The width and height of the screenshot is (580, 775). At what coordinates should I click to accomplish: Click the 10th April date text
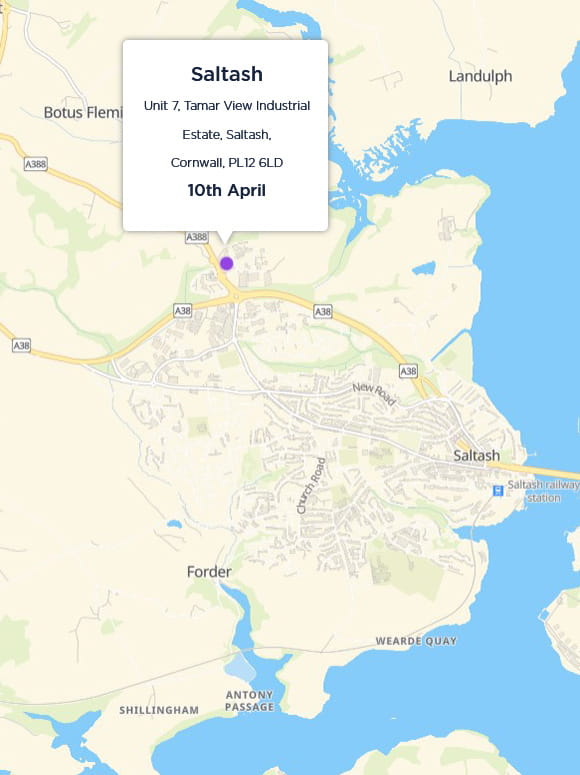[226, 190]
